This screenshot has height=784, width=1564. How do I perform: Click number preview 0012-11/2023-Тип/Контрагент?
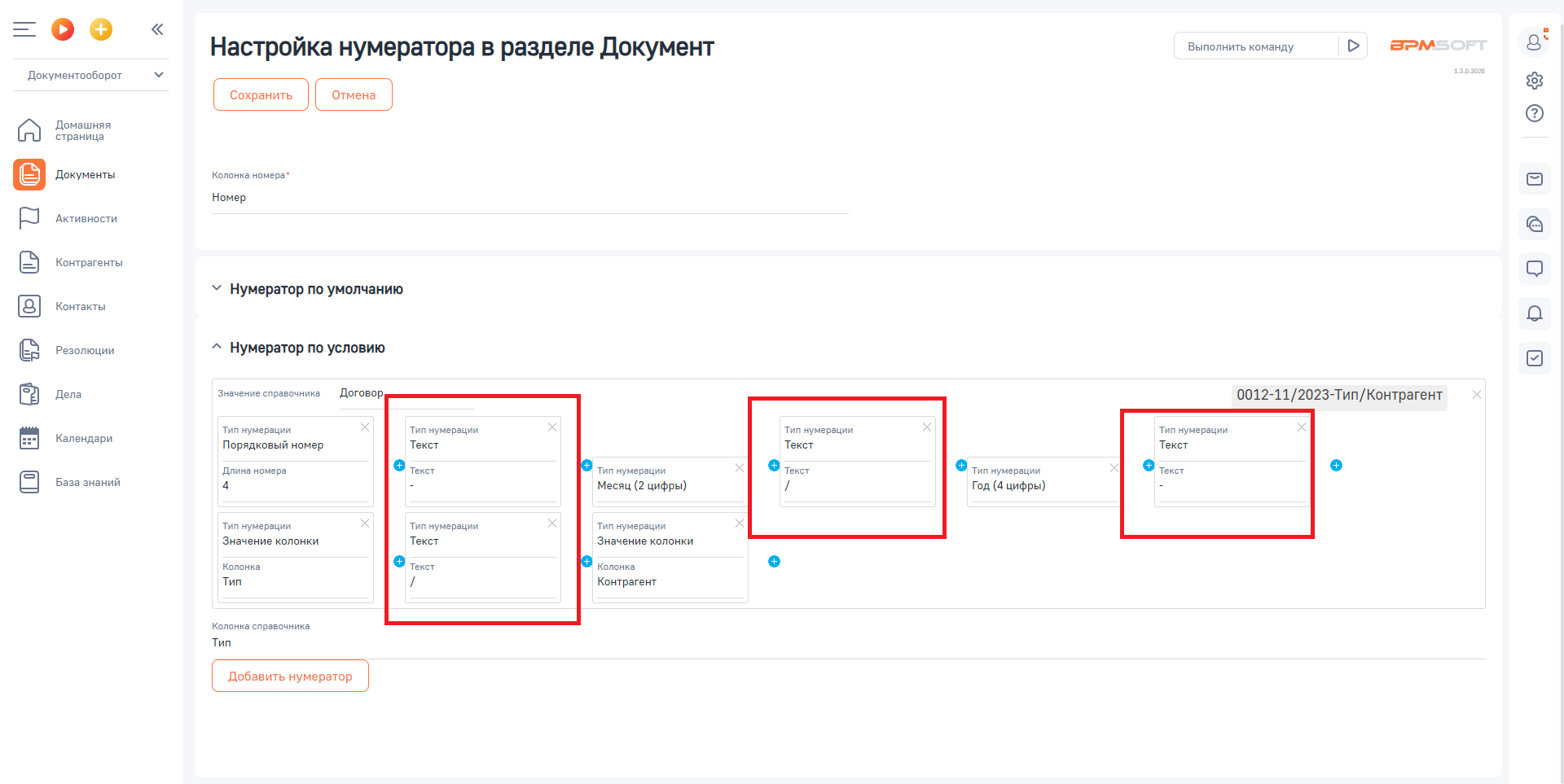1339,396
